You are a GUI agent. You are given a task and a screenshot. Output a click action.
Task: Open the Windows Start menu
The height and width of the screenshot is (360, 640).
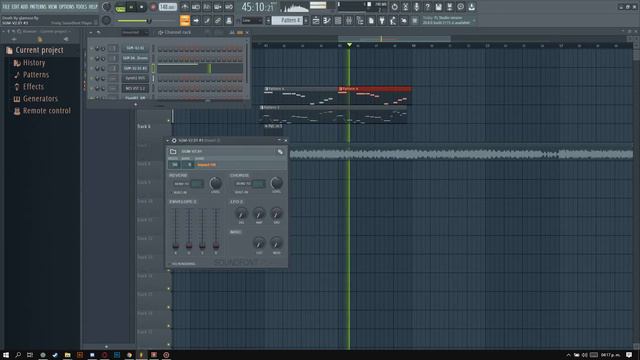(x=6, y=355)
